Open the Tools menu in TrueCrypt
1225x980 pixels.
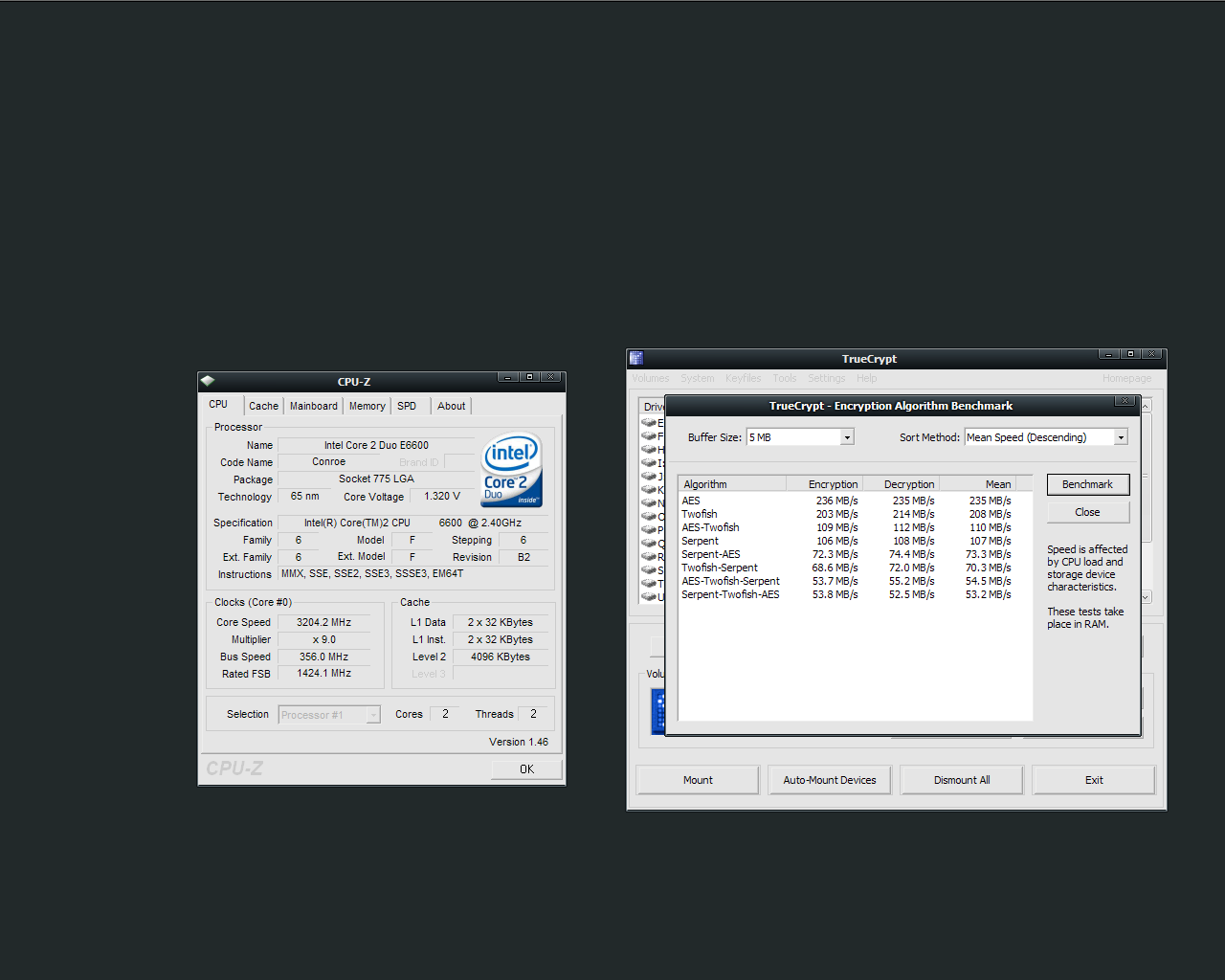785,378
